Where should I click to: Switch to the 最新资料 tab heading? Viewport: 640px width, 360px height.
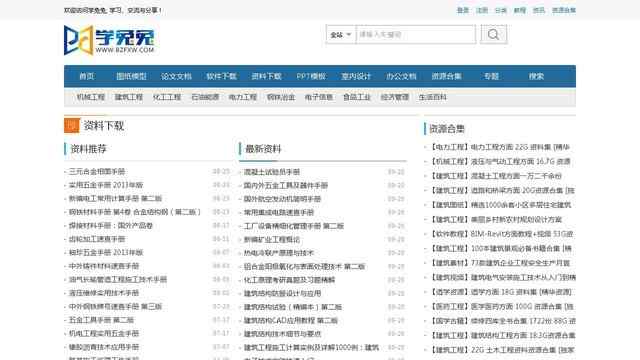pos(263,149)
